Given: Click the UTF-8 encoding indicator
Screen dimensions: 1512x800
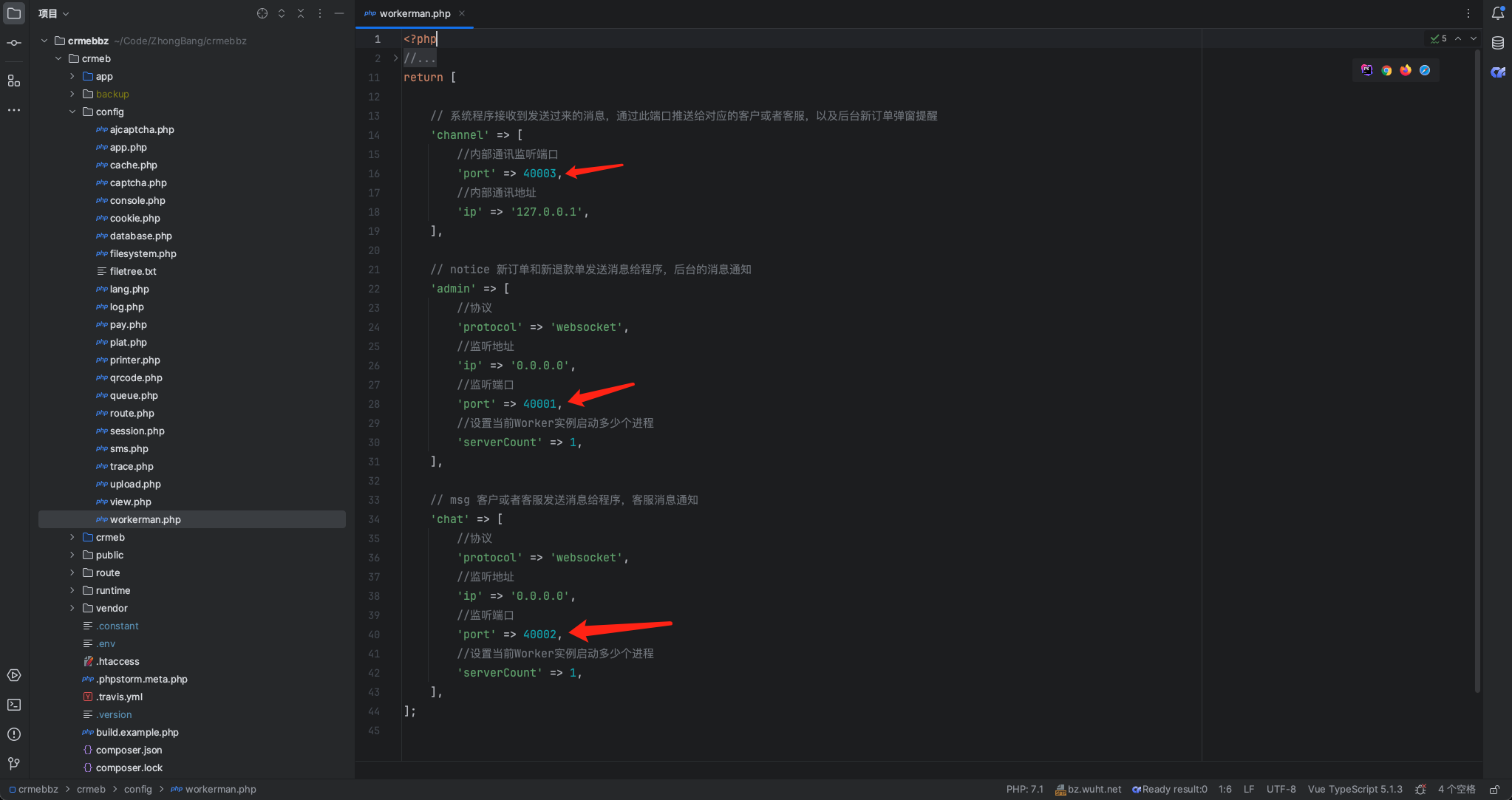Looking at the screenshot, I should pos(1281,789).
